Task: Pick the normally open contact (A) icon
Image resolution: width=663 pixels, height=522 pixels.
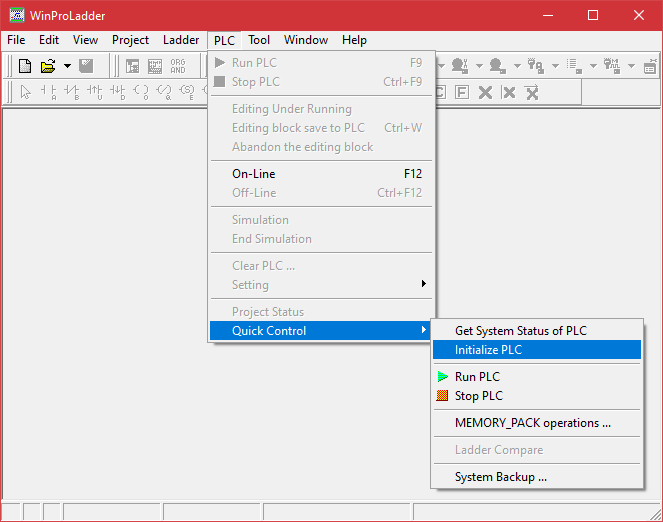Action: [x=49, y=91]
